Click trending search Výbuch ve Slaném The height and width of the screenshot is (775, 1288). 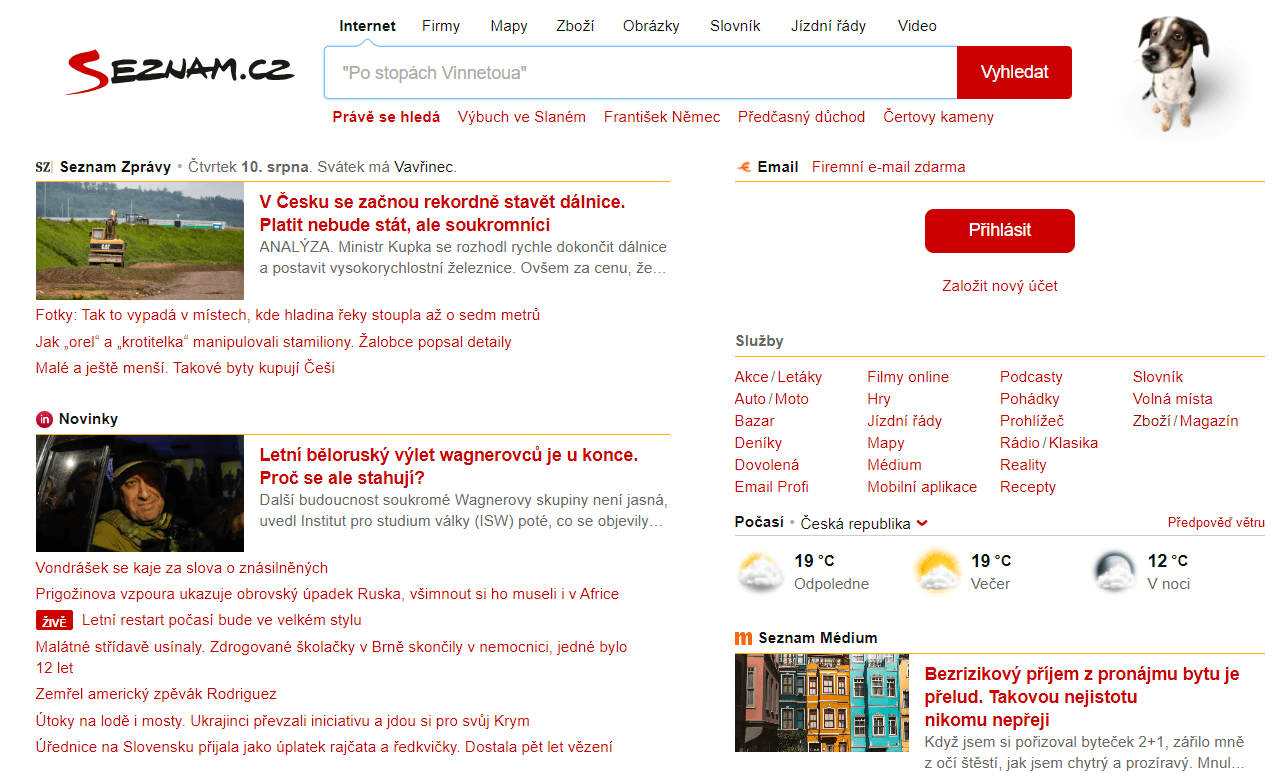click(522, 117)
